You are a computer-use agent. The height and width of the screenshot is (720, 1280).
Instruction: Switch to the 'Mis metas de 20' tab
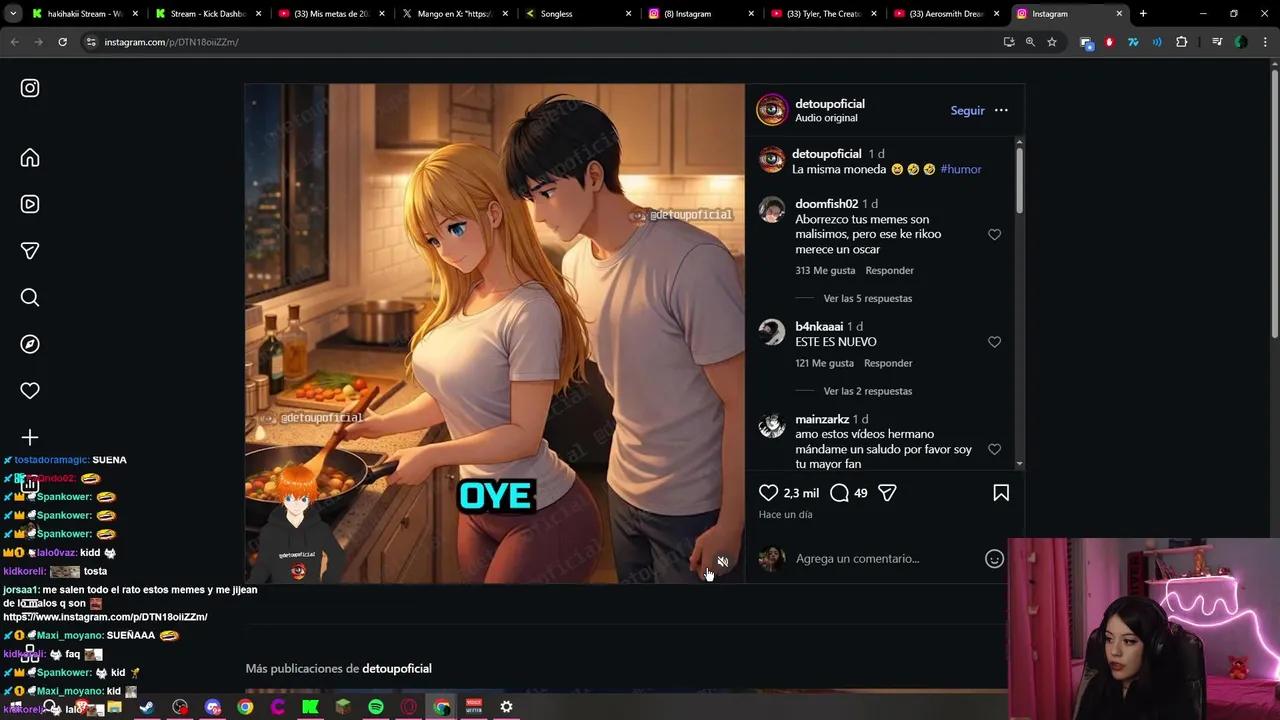[331, 14]
